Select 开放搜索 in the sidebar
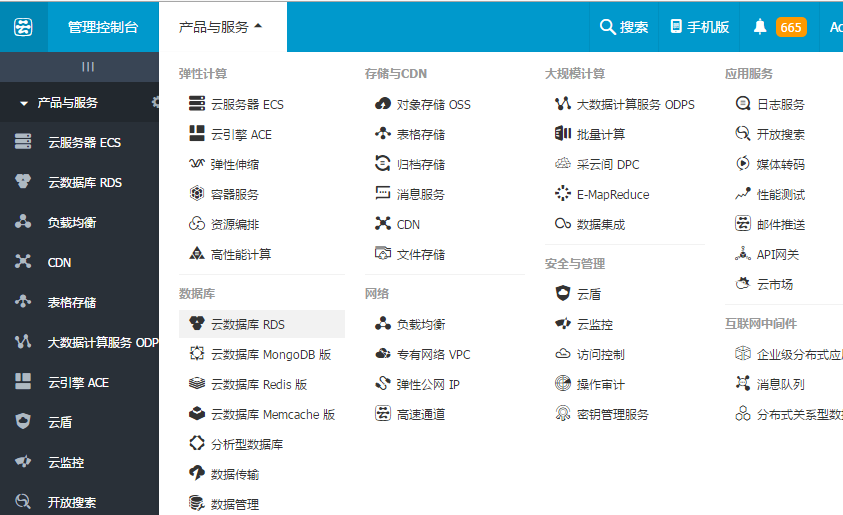Viewport: 843px width, 515px height. coord(72,502)
